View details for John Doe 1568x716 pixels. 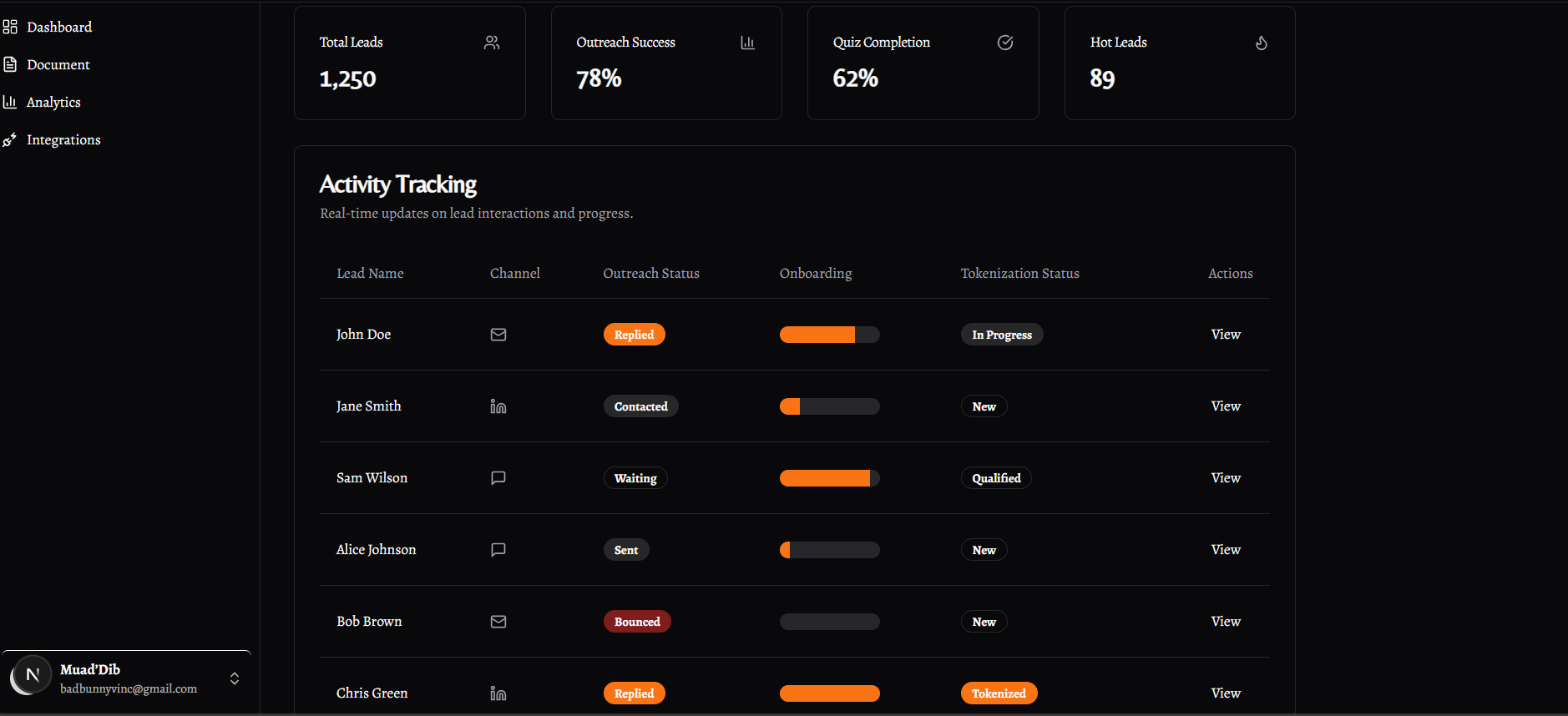point(1226,335)
